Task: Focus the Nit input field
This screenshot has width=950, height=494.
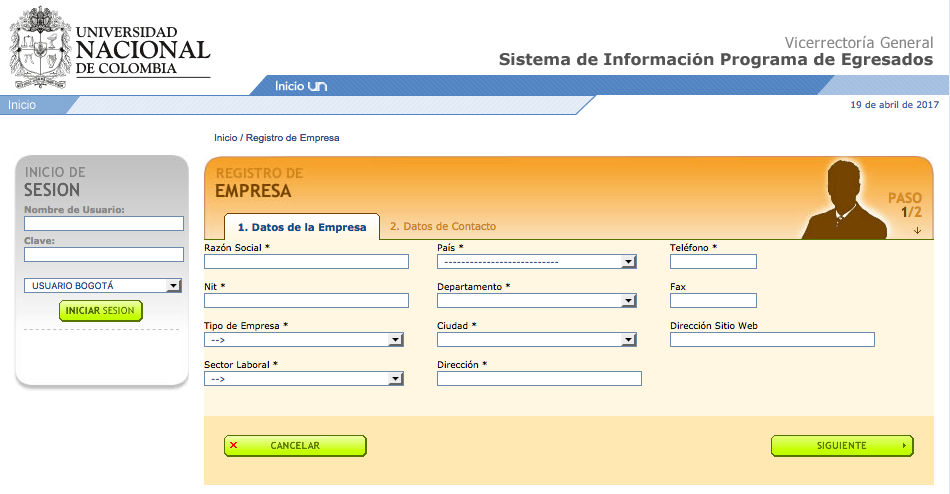Action: click(306, 300)
